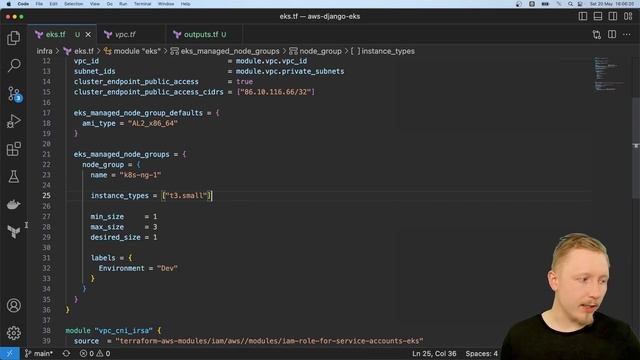Customize layout icon in title bar
This screenshot has height=360, width=640.
[628, 16]
